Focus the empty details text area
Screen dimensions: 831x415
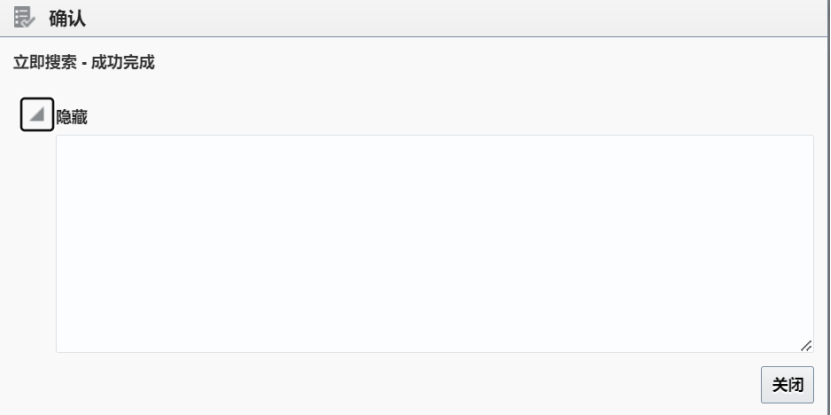point(435,244)
